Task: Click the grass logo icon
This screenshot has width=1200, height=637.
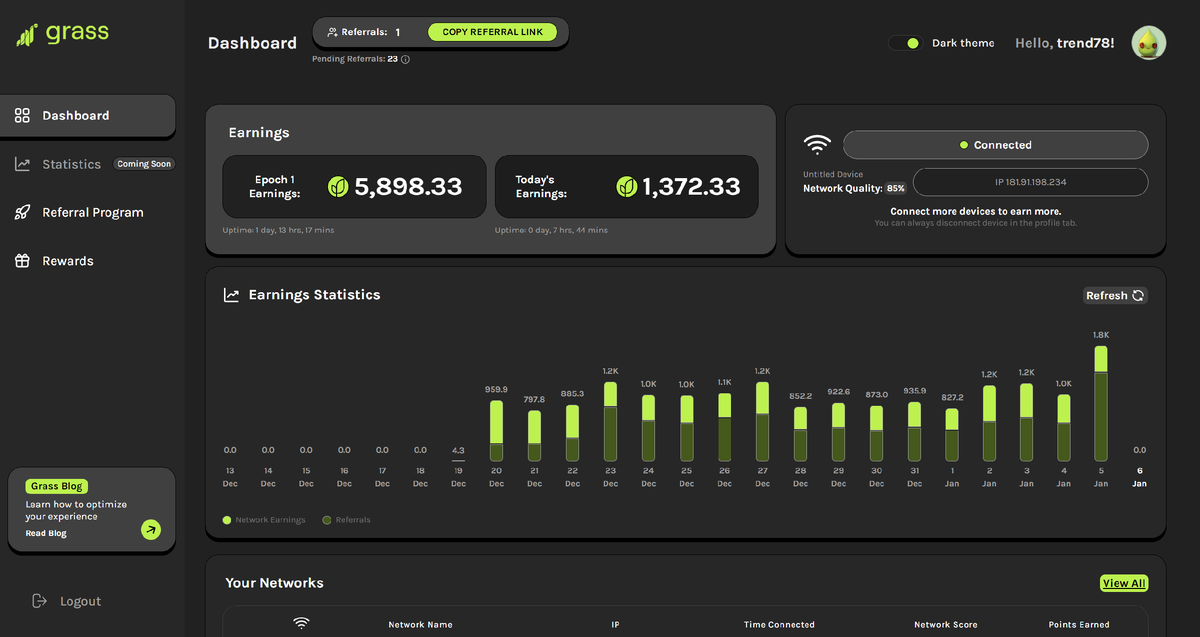Action: point(27,35)
